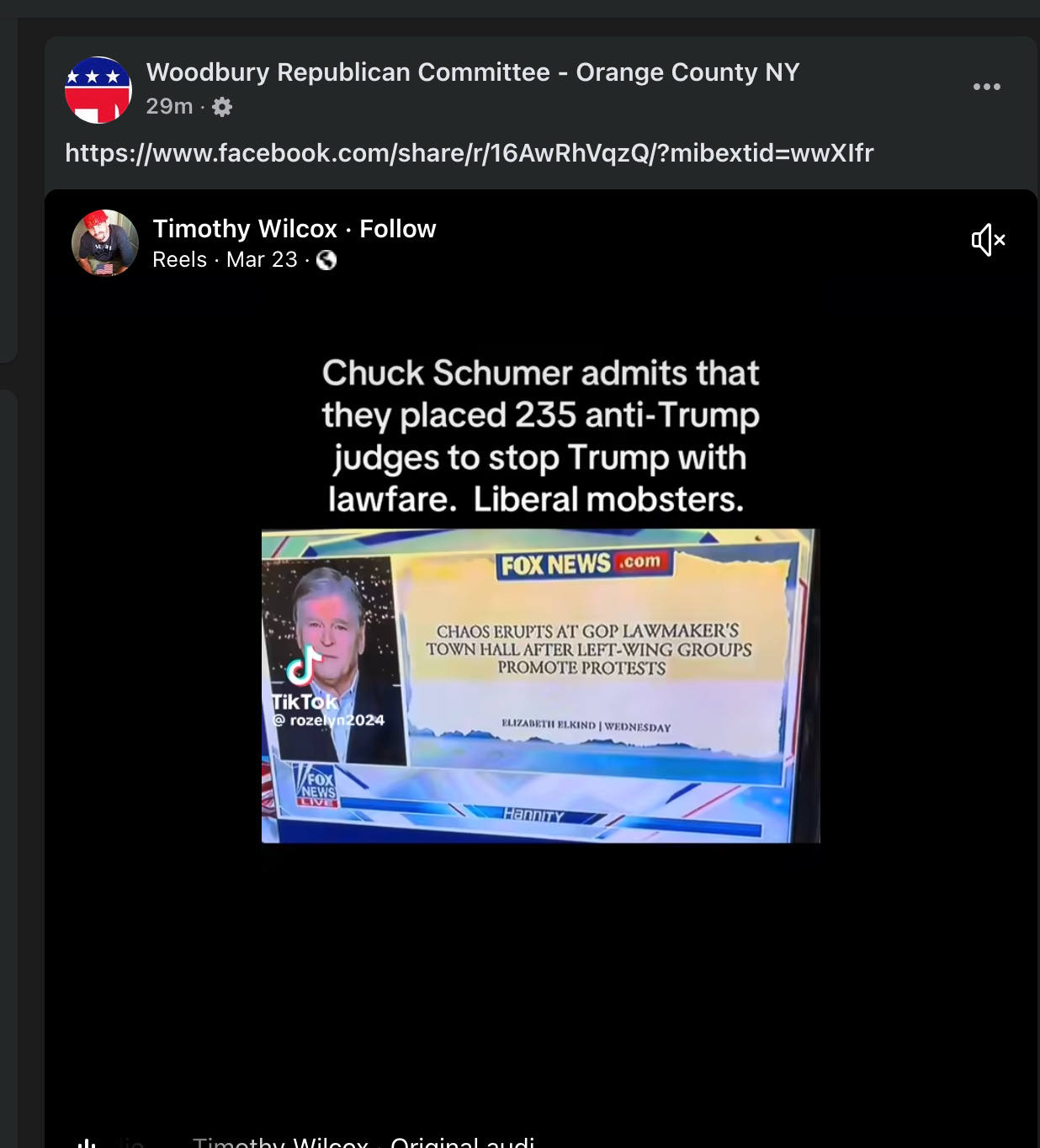The image size is (1040, 1148).
Task: Unmute the reel with the speaker icon
Action: 988,240
